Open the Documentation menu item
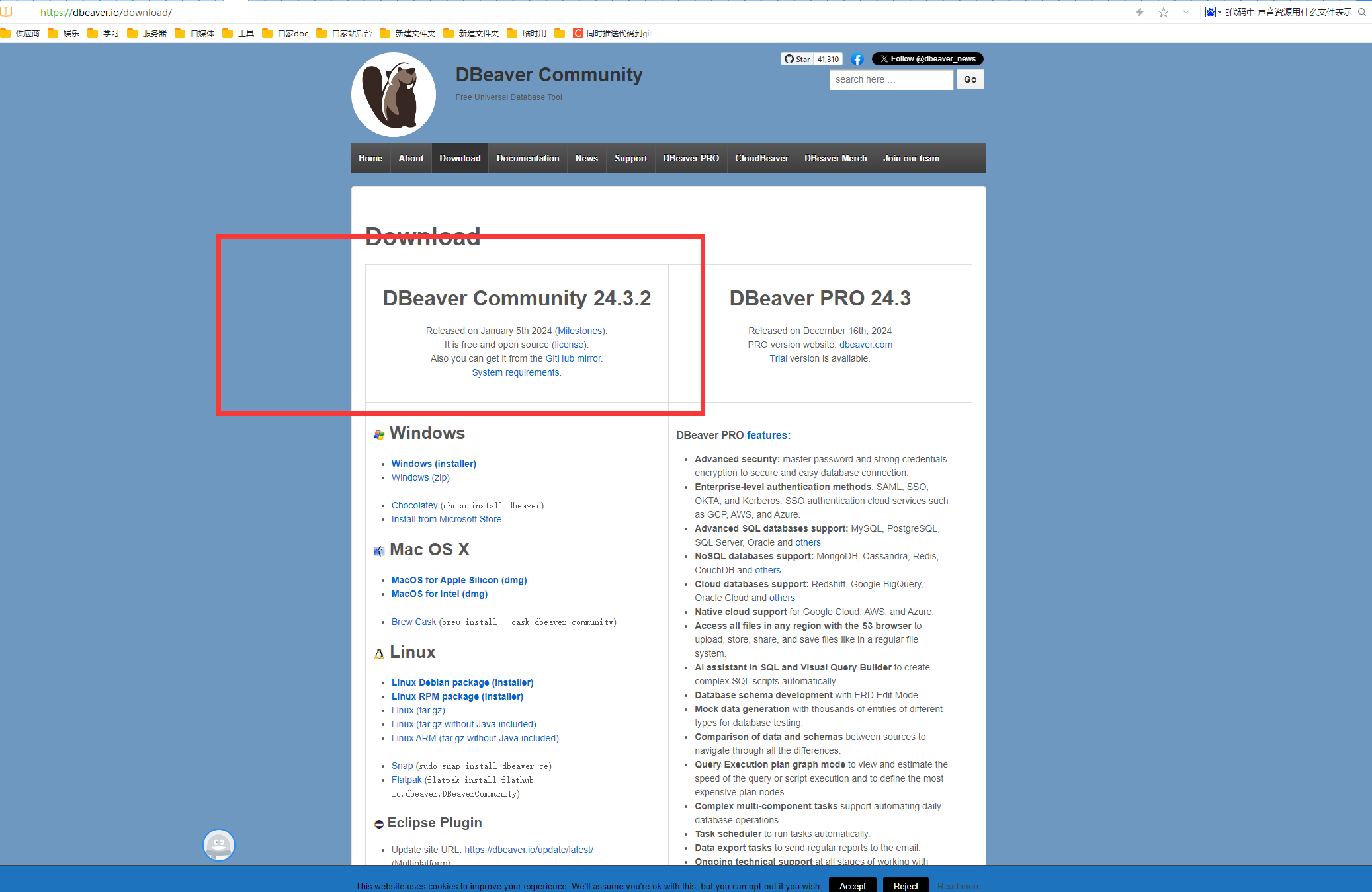Screen dimensions: 1372x892 [528, 159]
